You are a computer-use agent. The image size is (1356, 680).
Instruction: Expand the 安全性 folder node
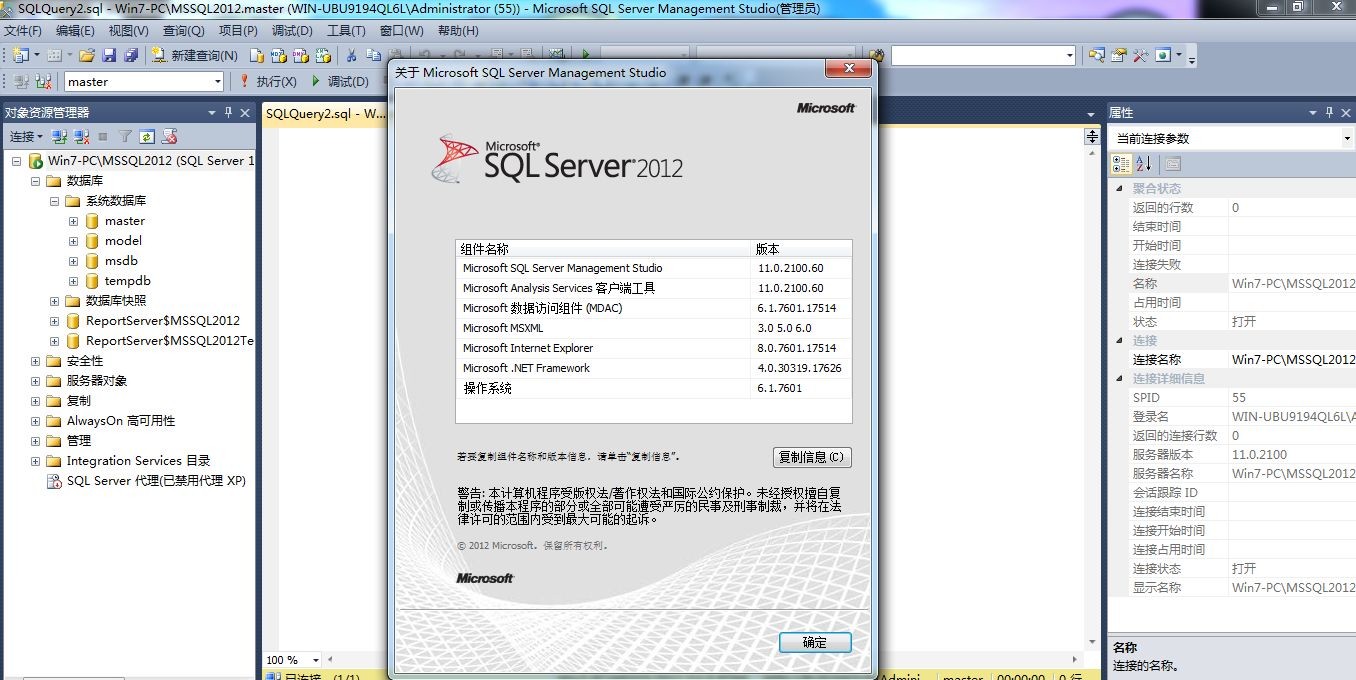[x=36, y=361]
